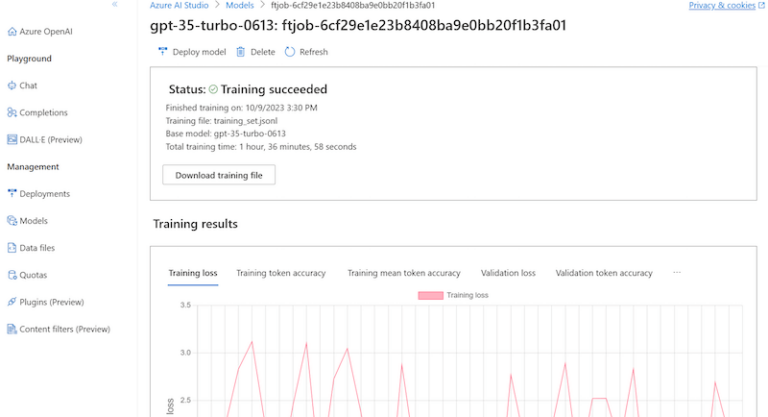Toggle the Training loss legend swatch
Image resolution: width=768 pixels, height=417 pixels.
coord(431,296)
